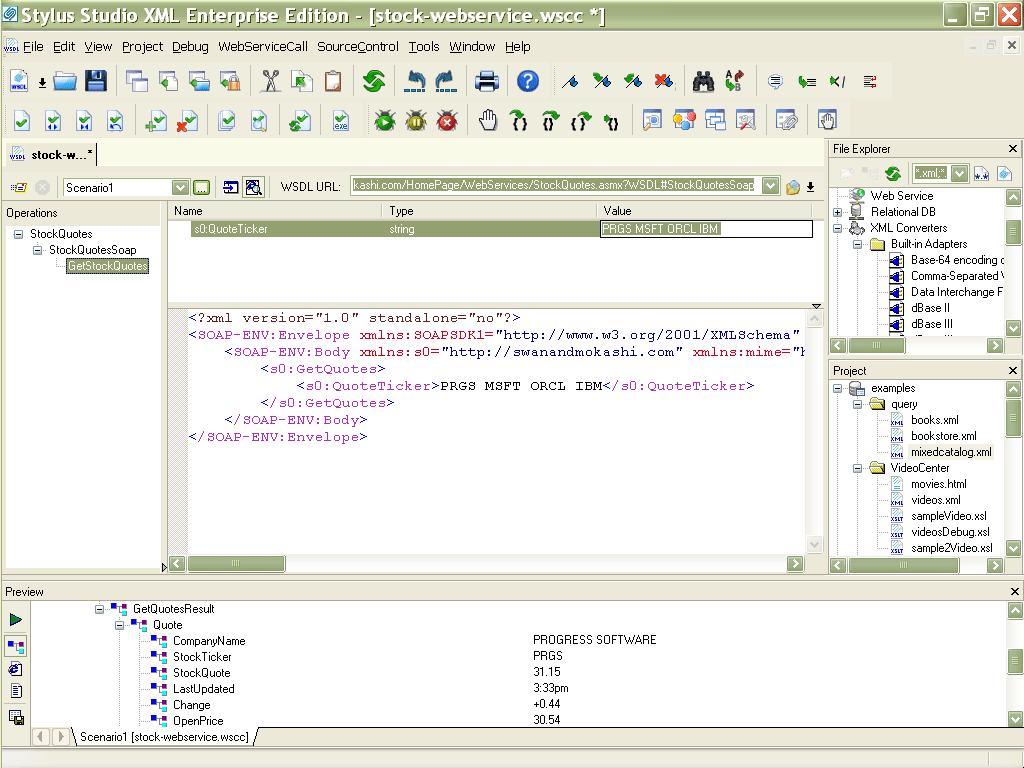Collapse the StockQuotes tree node

(18, 234)
